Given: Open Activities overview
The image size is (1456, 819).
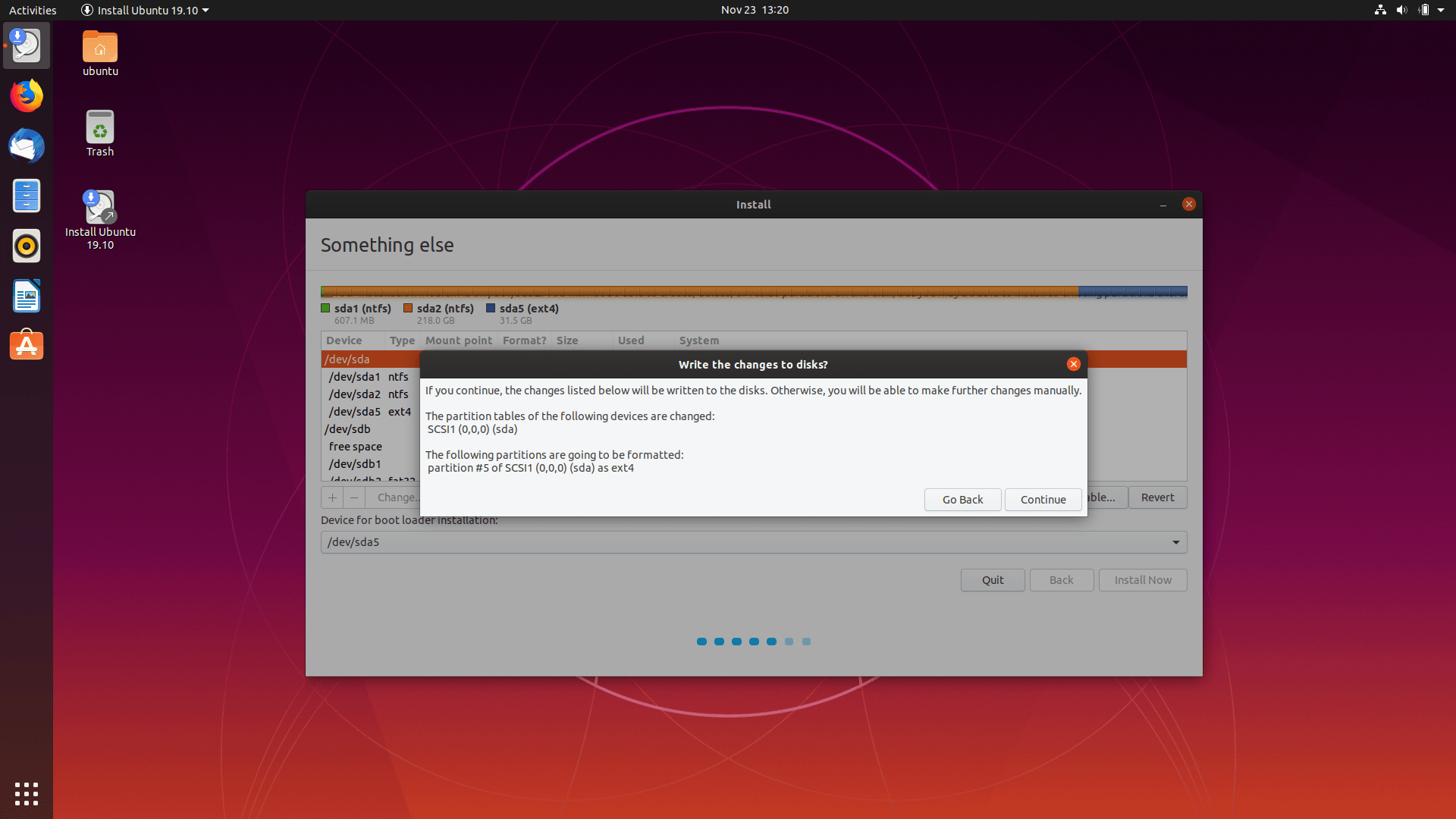Looking at the screenshot, I should tap(33, 10).
